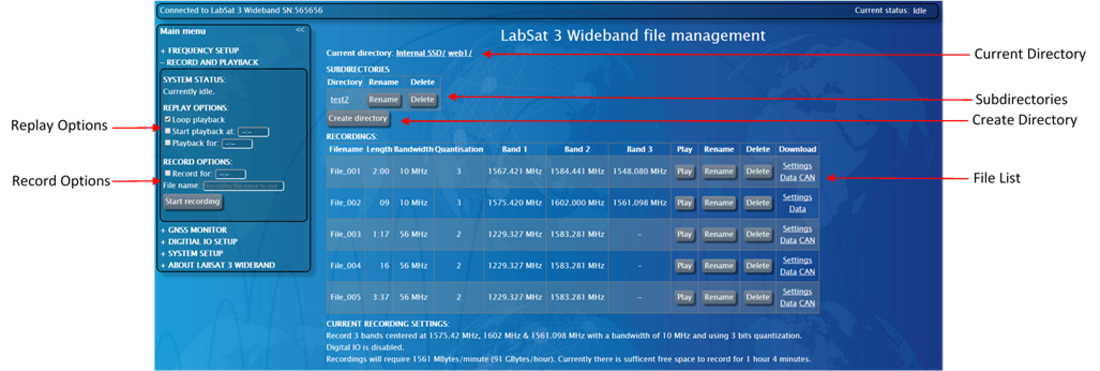Rename recording File_001
The image size is (1100, 371).
[718, 171]
